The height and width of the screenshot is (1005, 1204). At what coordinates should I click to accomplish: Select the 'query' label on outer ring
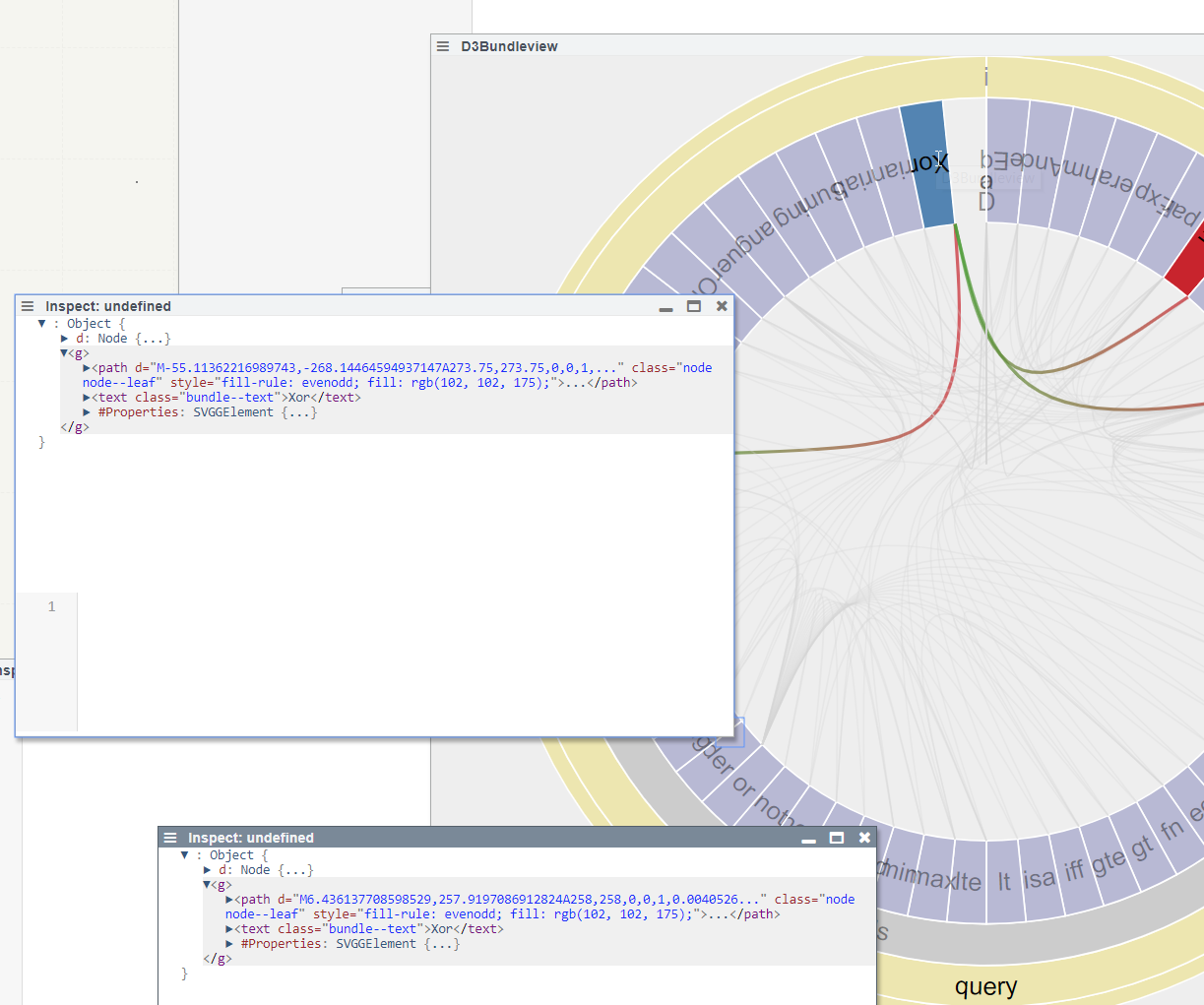tap(985, 986)
